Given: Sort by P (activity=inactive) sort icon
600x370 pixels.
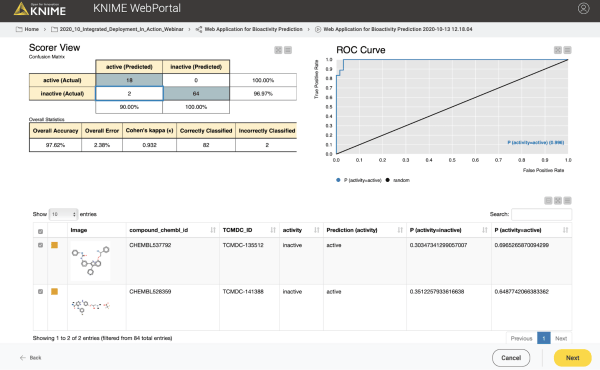Looking at the screenshot, I should [x=485, y=230].
